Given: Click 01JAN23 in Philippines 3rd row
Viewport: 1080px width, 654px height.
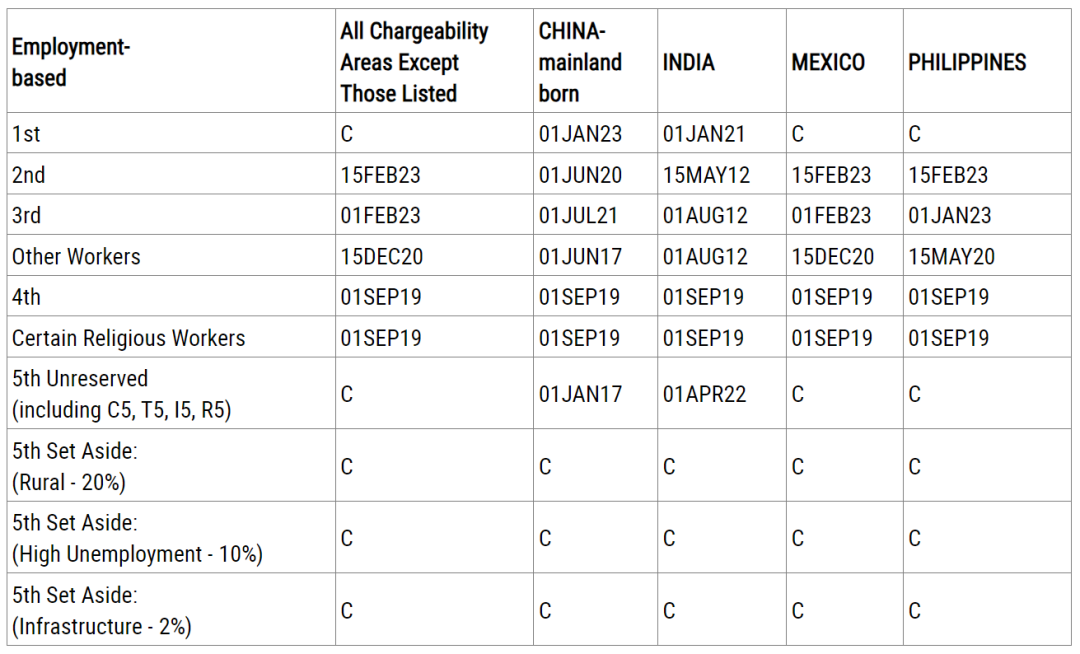Looking at the screenshot, I should [949, 215].
